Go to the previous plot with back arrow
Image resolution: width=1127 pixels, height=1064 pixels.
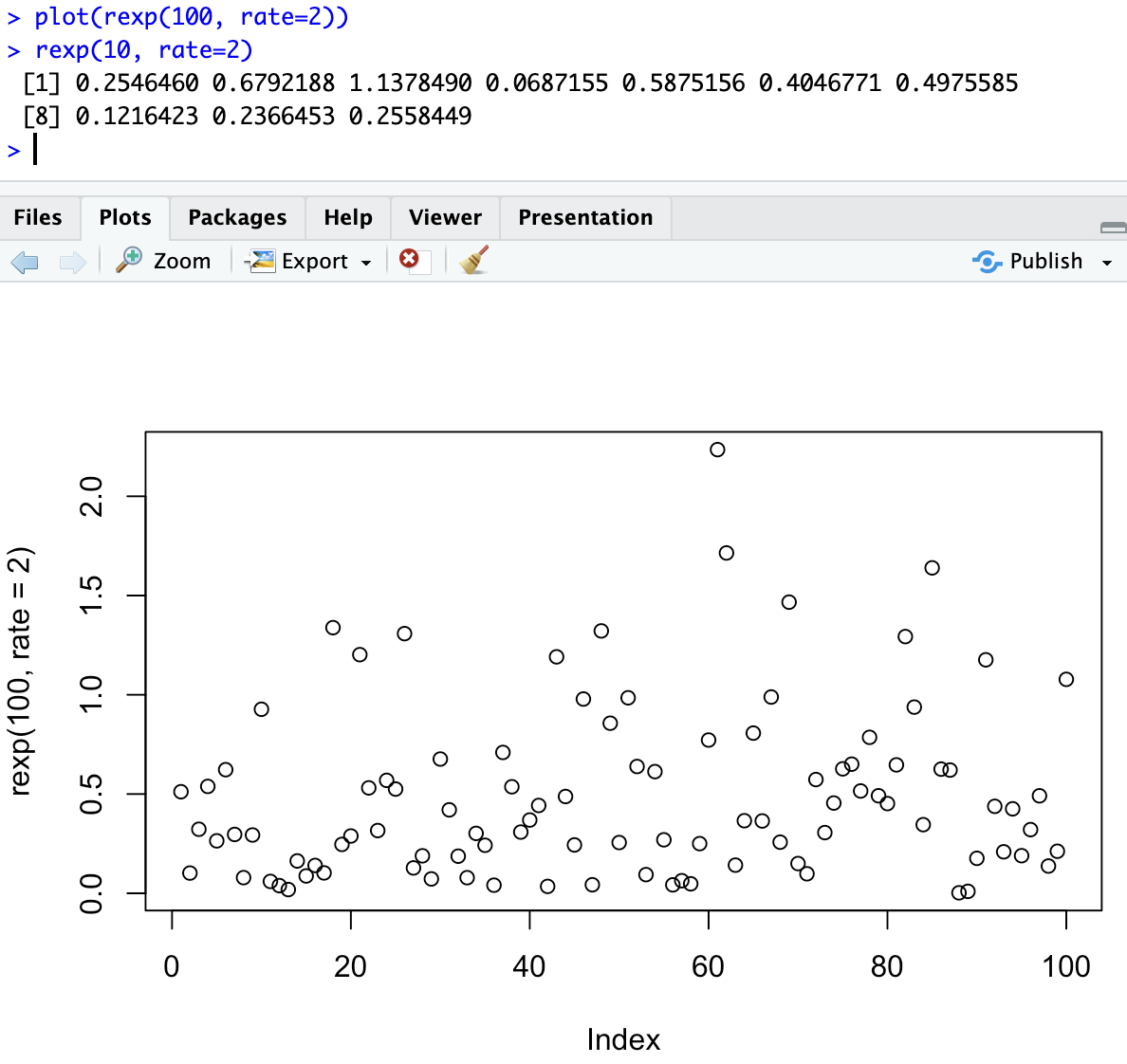click(25, 262)
